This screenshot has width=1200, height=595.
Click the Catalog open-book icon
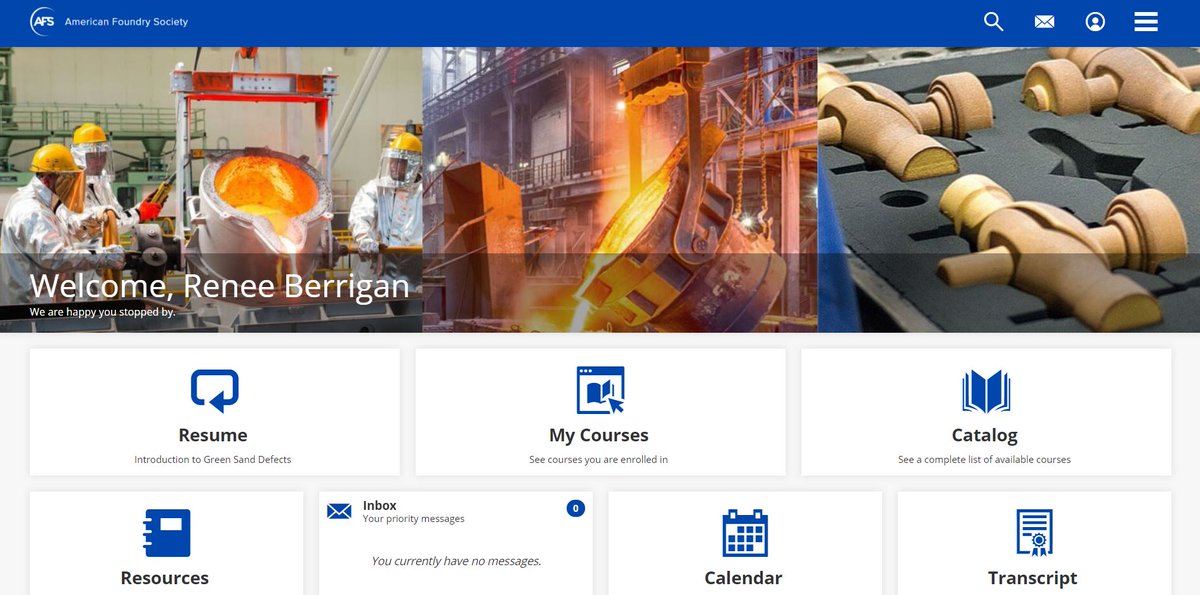[x=986, y=391]
